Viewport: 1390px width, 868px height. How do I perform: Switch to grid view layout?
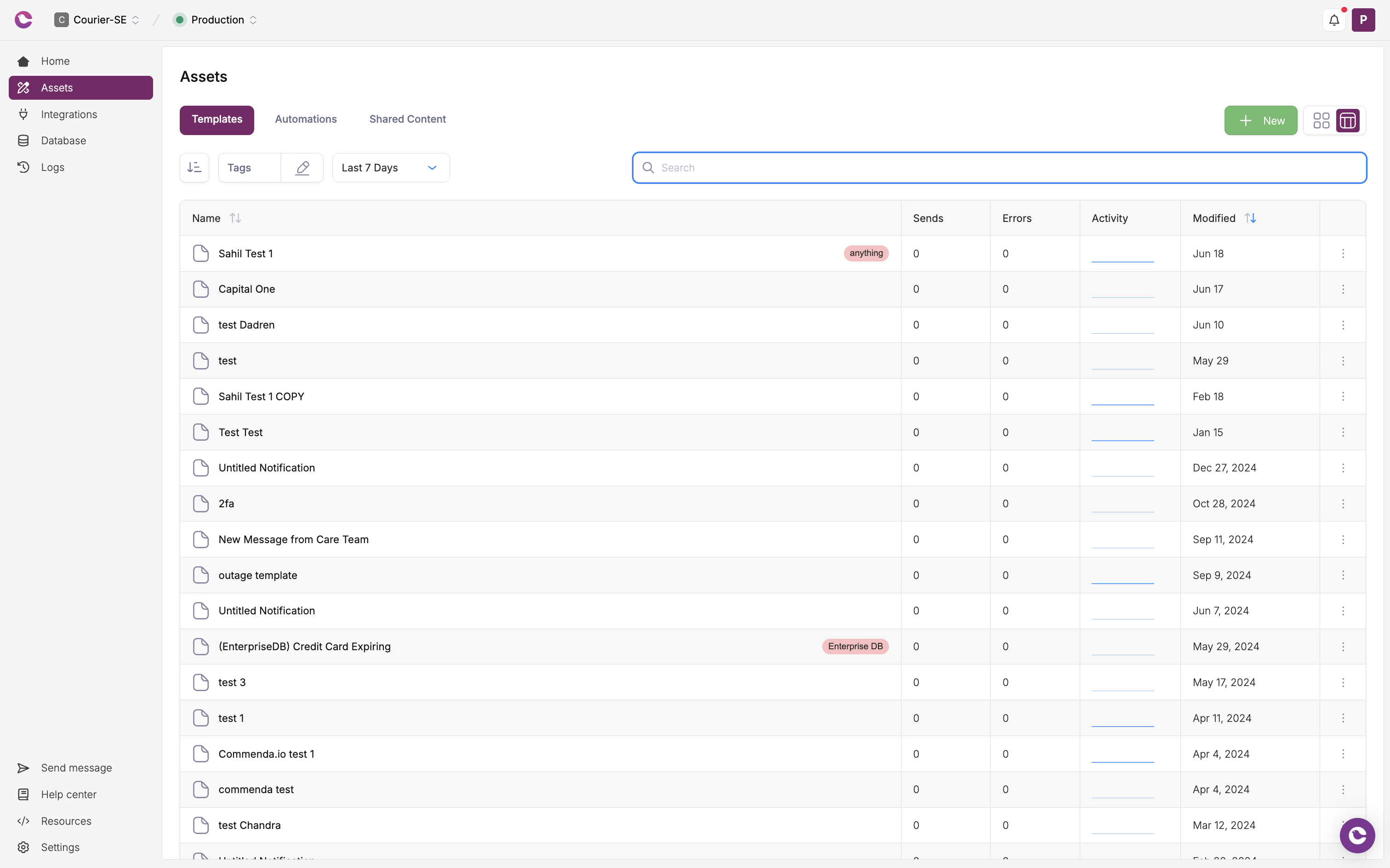(1321, 120)
